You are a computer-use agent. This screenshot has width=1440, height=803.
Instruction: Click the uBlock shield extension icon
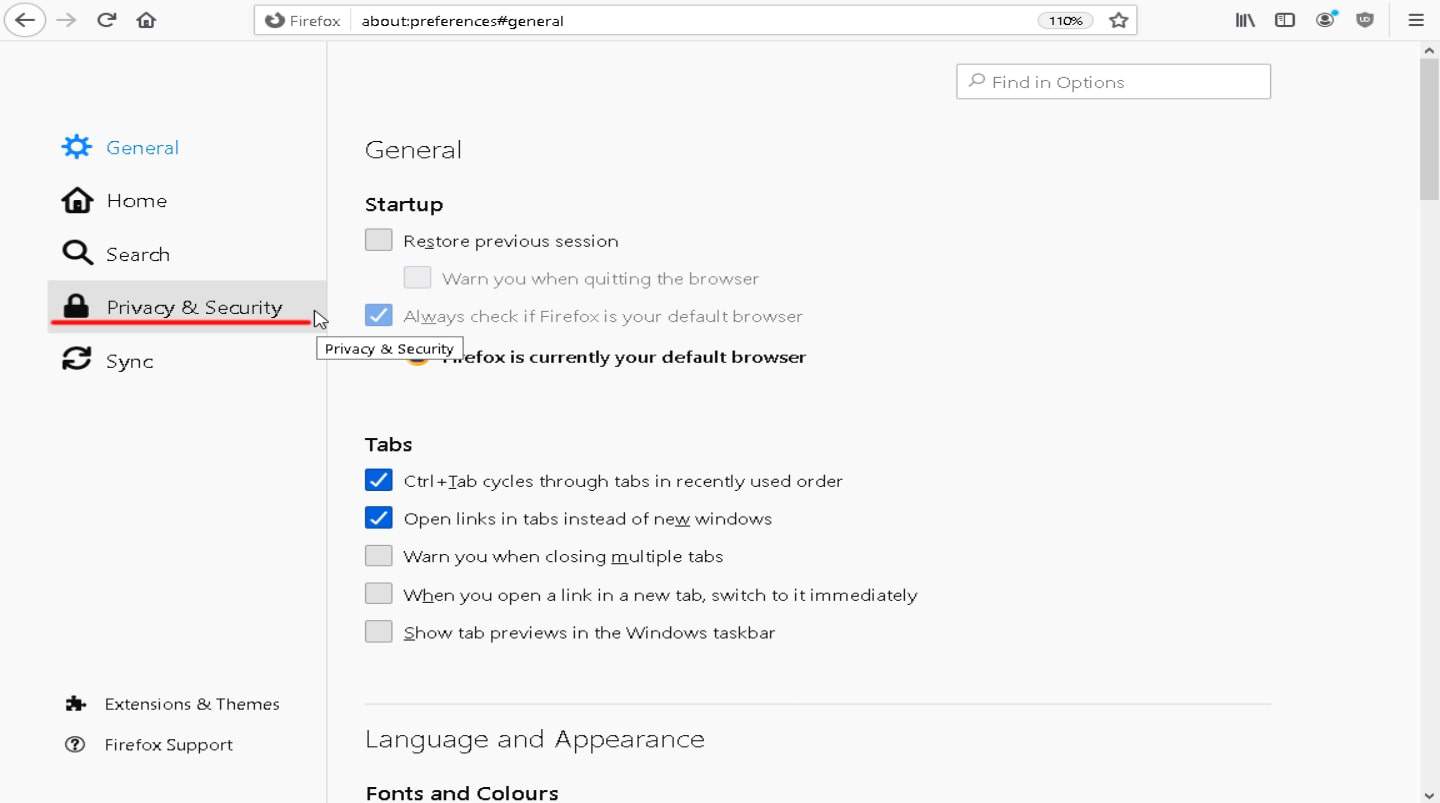pyautogui.click(x=1365, y=20)
